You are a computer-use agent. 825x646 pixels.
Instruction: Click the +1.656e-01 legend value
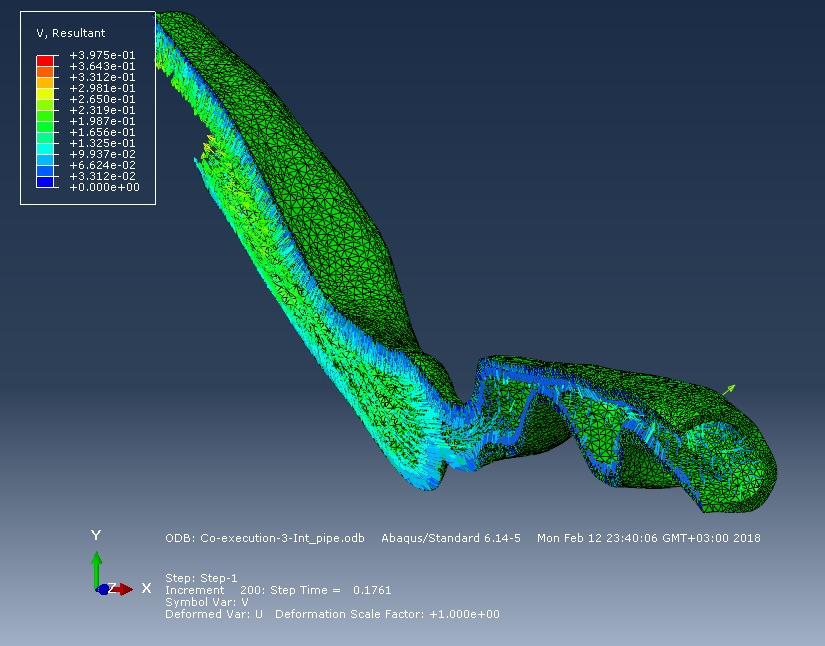point(102,133)
